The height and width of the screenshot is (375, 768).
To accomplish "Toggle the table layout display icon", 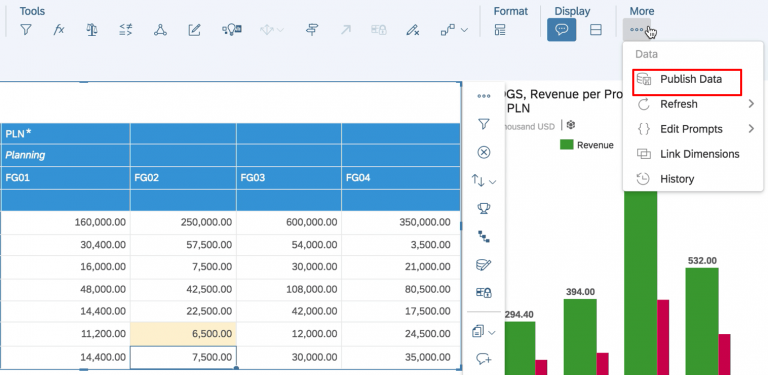I will (596, 30).
